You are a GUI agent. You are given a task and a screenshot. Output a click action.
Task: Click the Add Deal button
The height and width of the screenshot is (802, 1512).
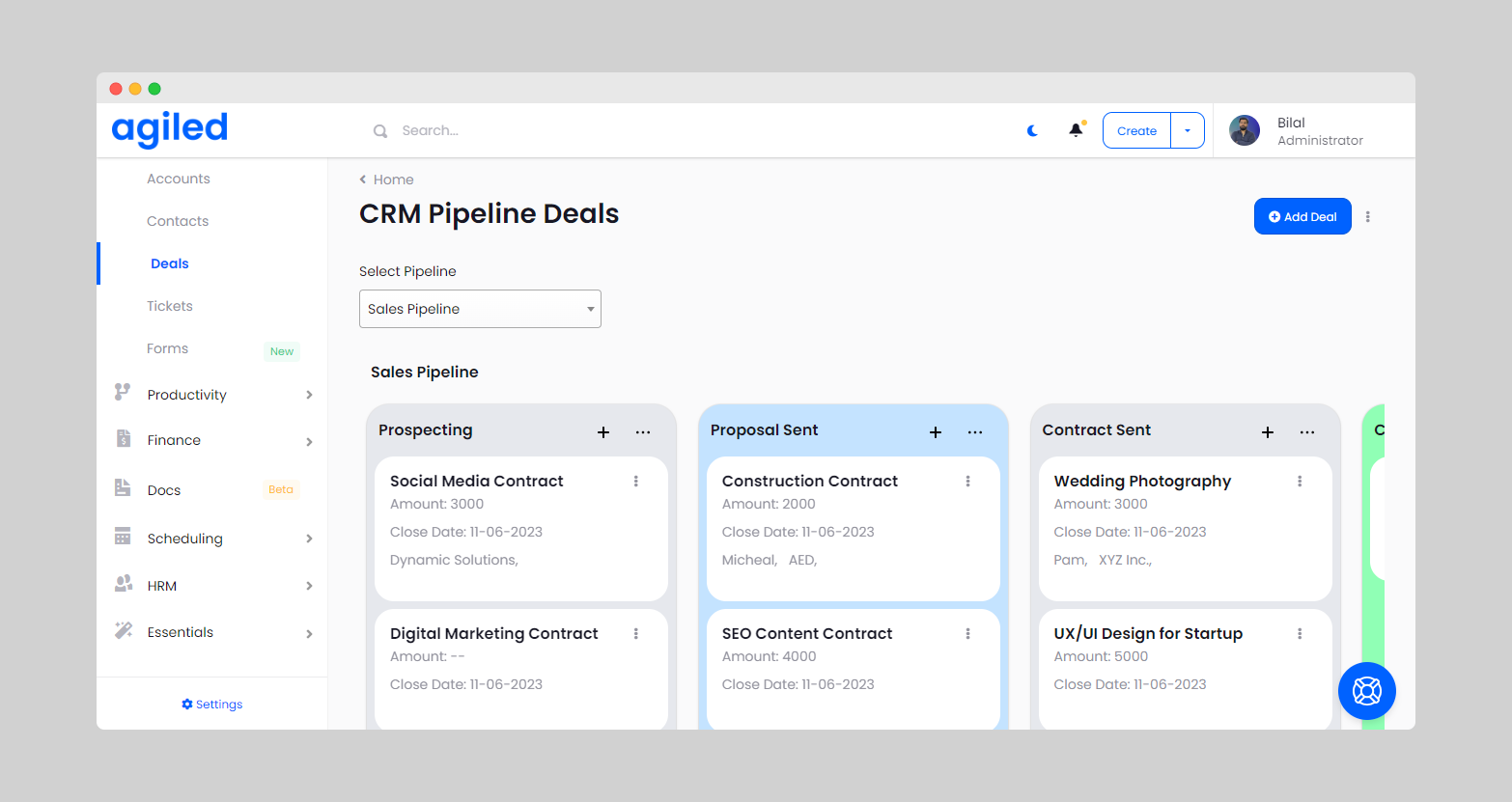[x=1302, y=217]
